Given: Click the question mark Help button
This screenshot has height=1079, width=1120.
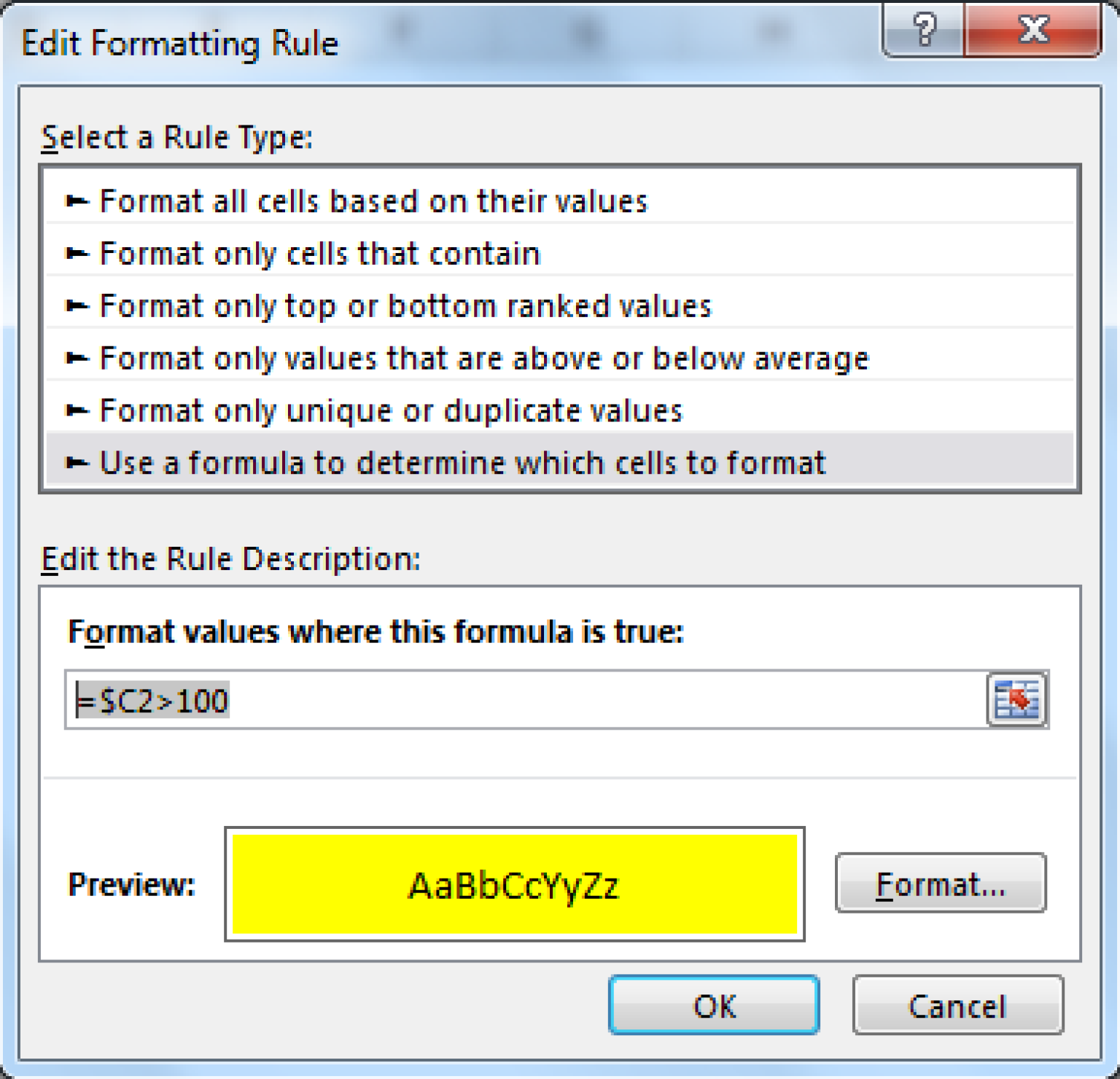Looking at the screenshot, I should pyautogui.click(x=924, y=29).
